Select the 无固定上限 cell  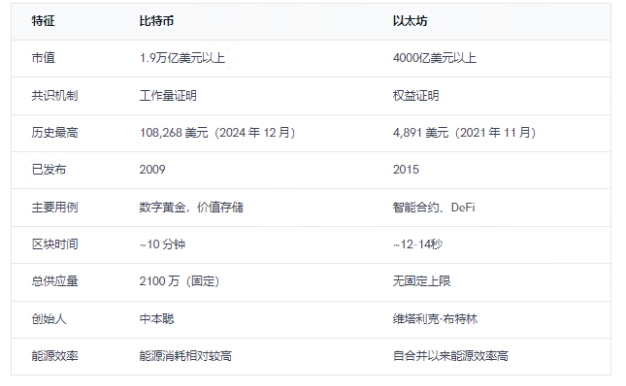422,281
